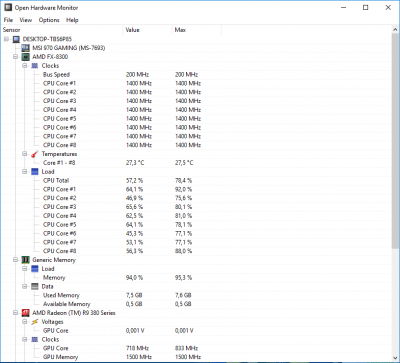Collapse the AMD FX-8300 node
400x363 pixels.
click(16, 57)
